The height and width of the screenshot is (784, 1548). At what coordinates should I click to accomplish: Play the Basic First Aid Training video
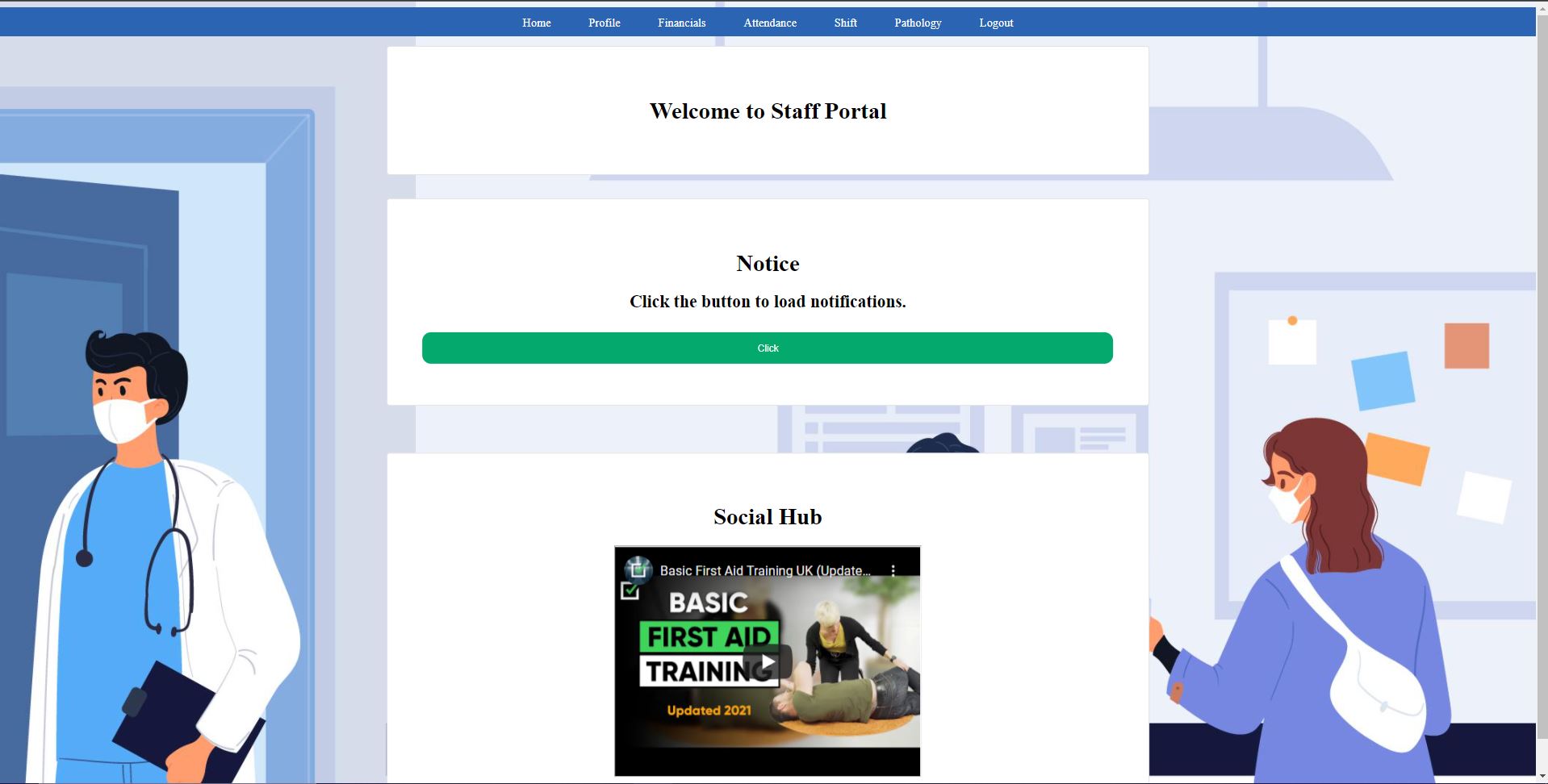tap(767, 662)
